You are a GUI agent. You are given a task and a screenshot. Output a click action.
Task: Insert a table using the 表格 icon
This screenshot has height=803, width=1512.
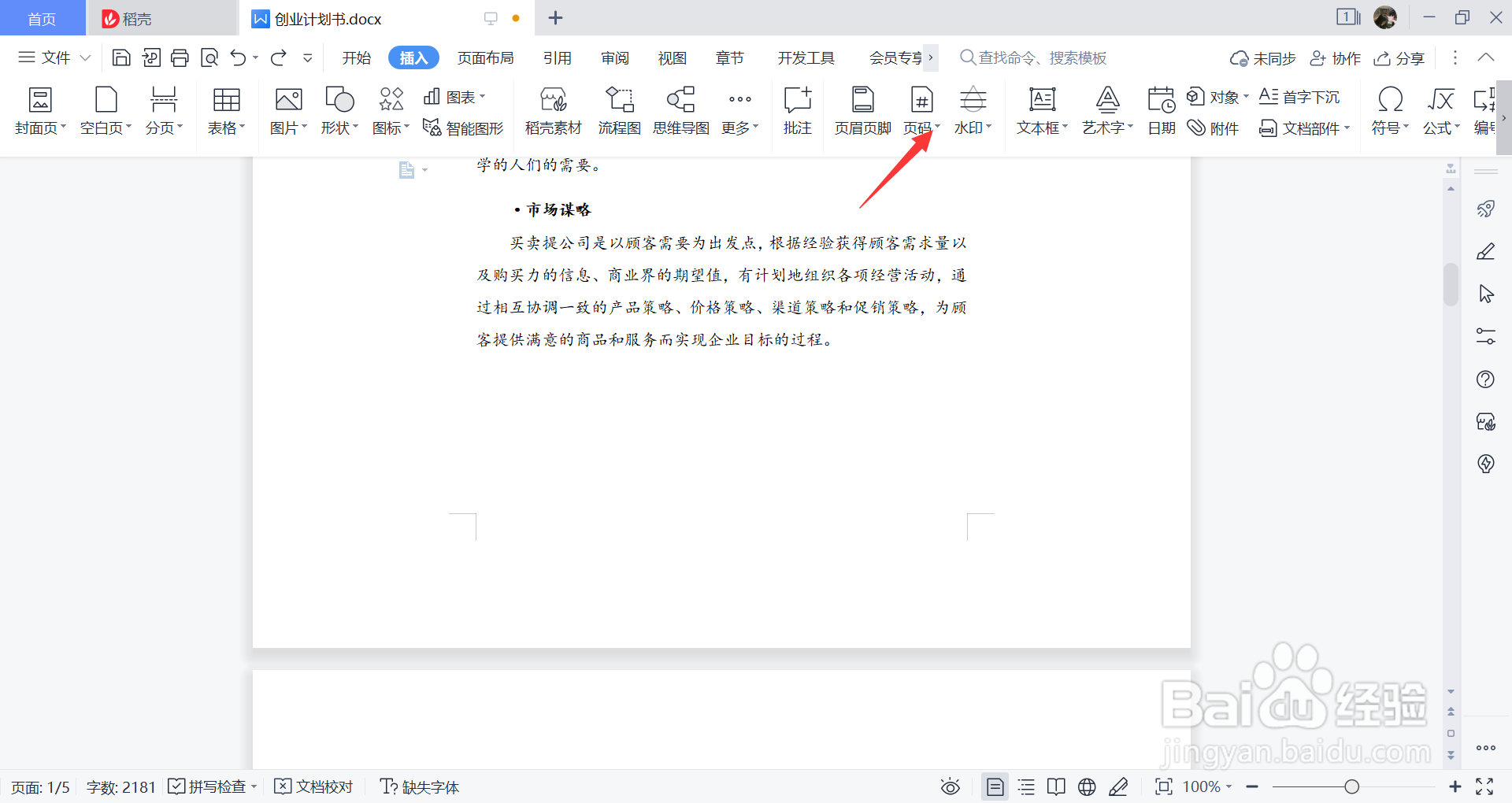point(226,110)
